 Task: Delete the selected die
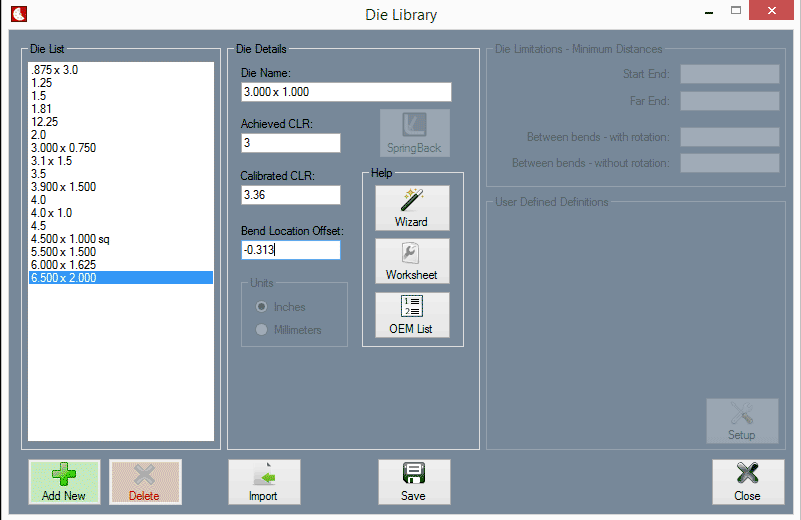click(x=144, y=482)
